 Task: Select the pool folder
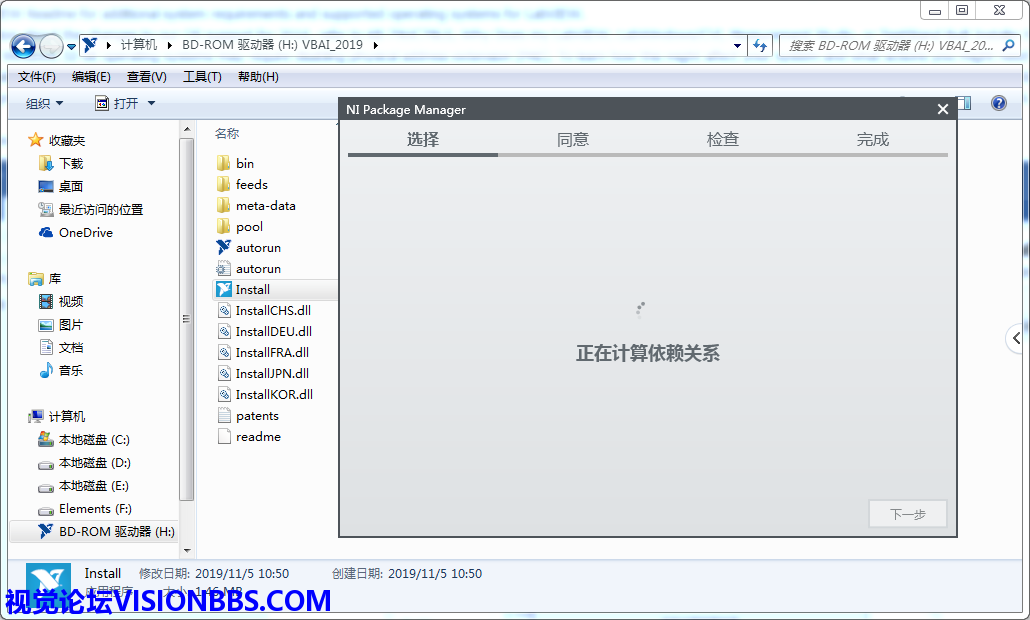click(240, 227)
